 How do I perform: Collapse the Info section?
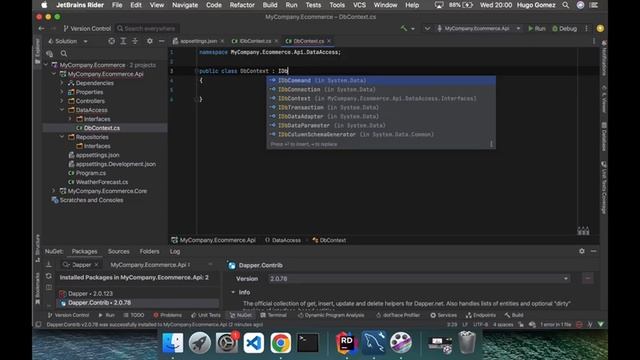(x=233, y=292)
